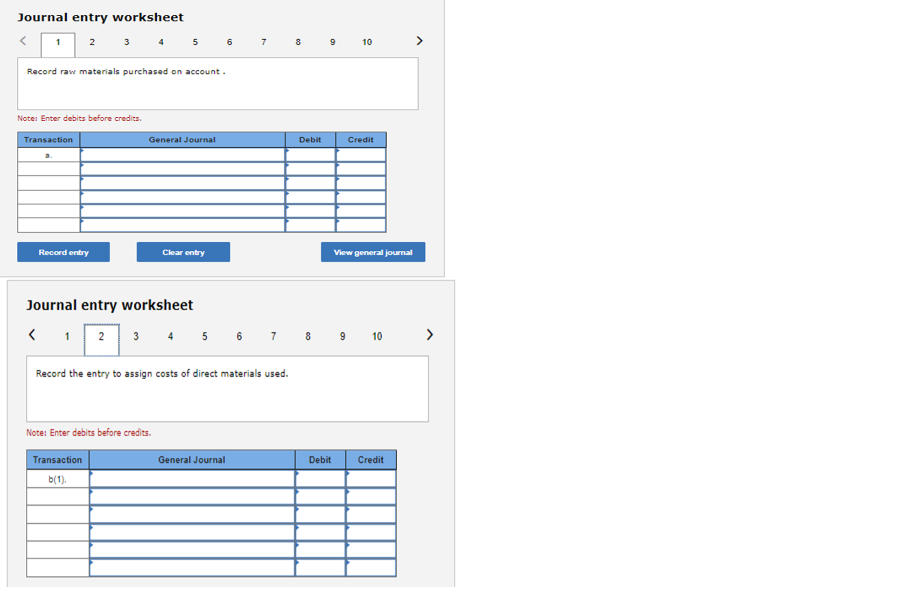Click the Clear entry button

pos(183,251)
